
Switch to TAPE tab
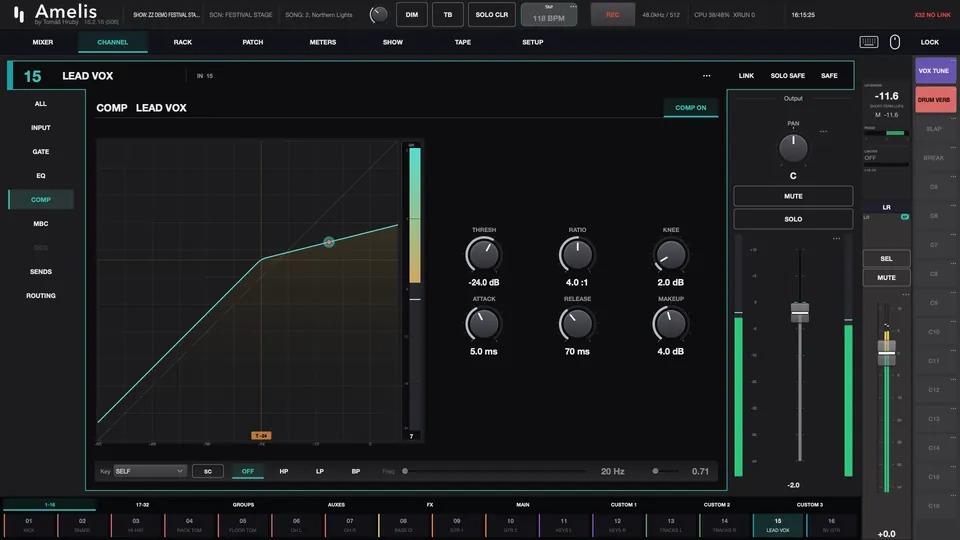tap(462, 42)
